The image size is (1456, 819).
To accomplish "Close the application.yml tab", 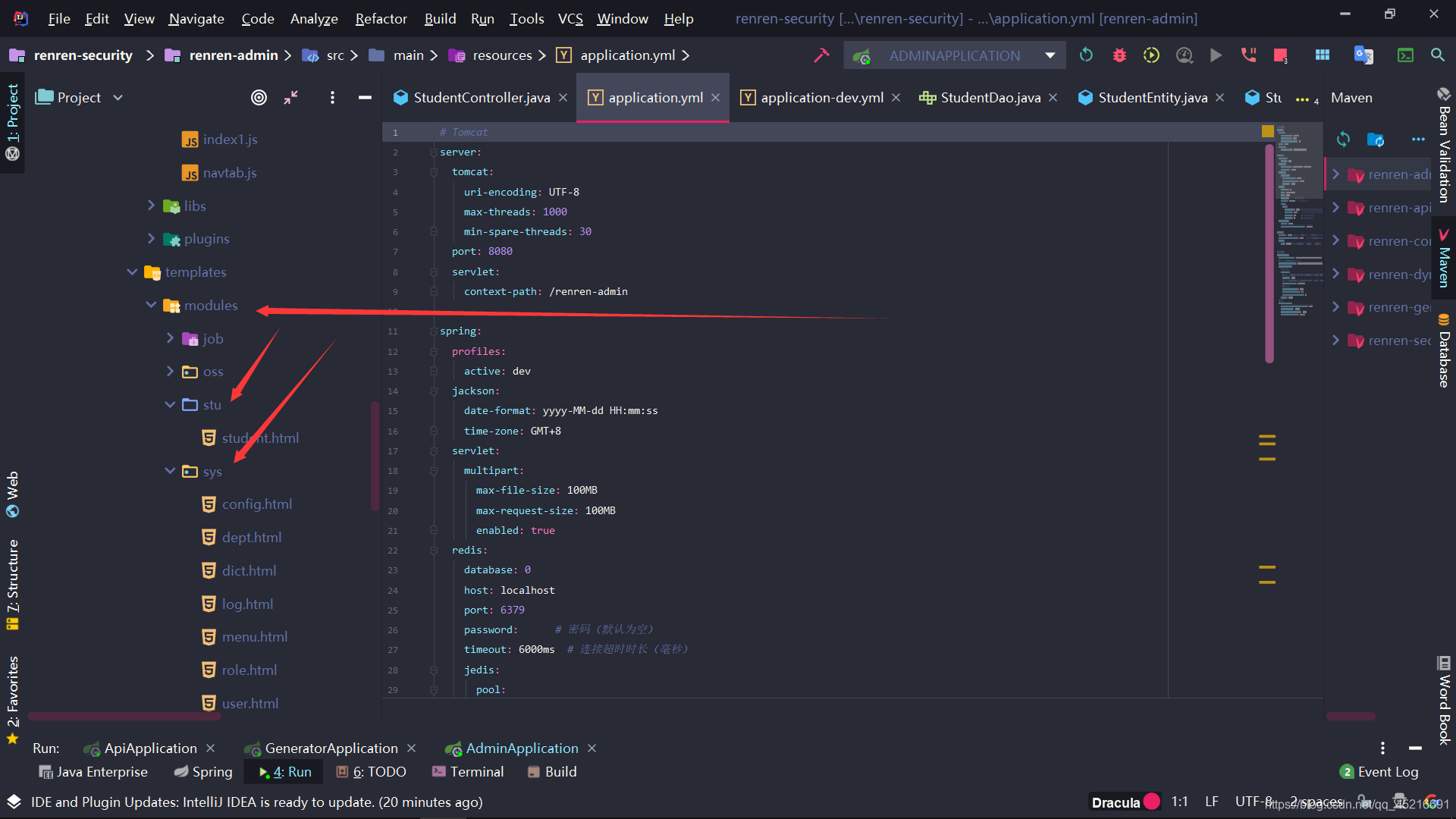I will [x=715, y=98].
